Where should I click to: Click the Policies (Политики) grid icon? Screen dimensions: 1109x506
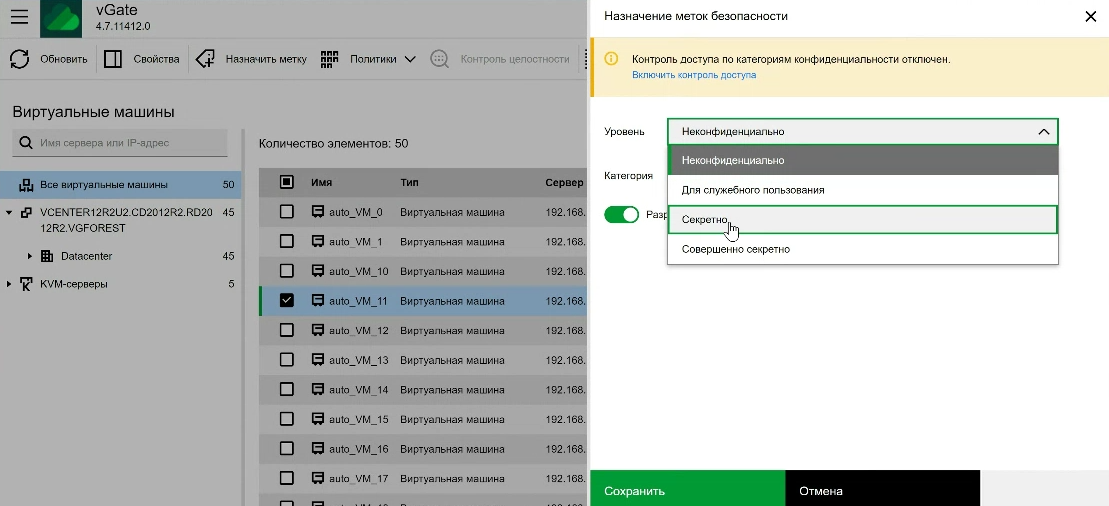coord(331,59)
